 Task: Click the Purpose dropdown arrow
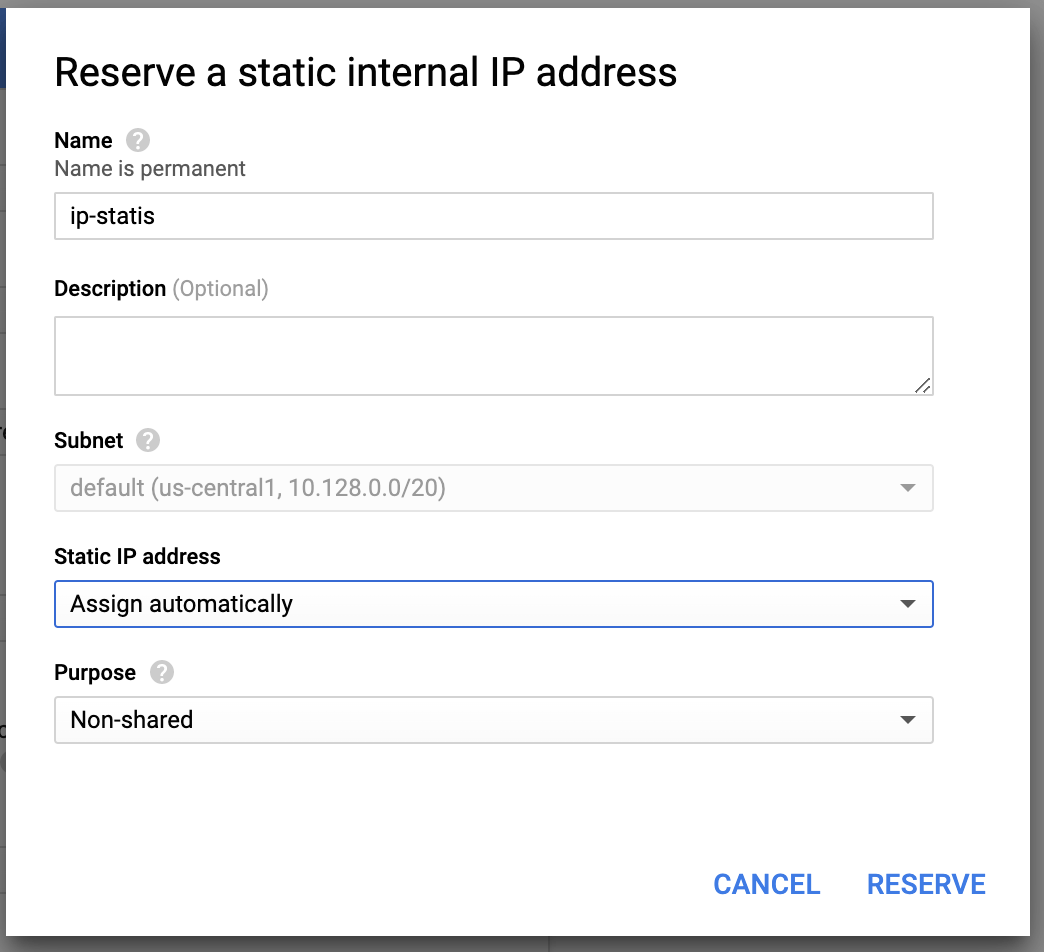coord(908,720)
